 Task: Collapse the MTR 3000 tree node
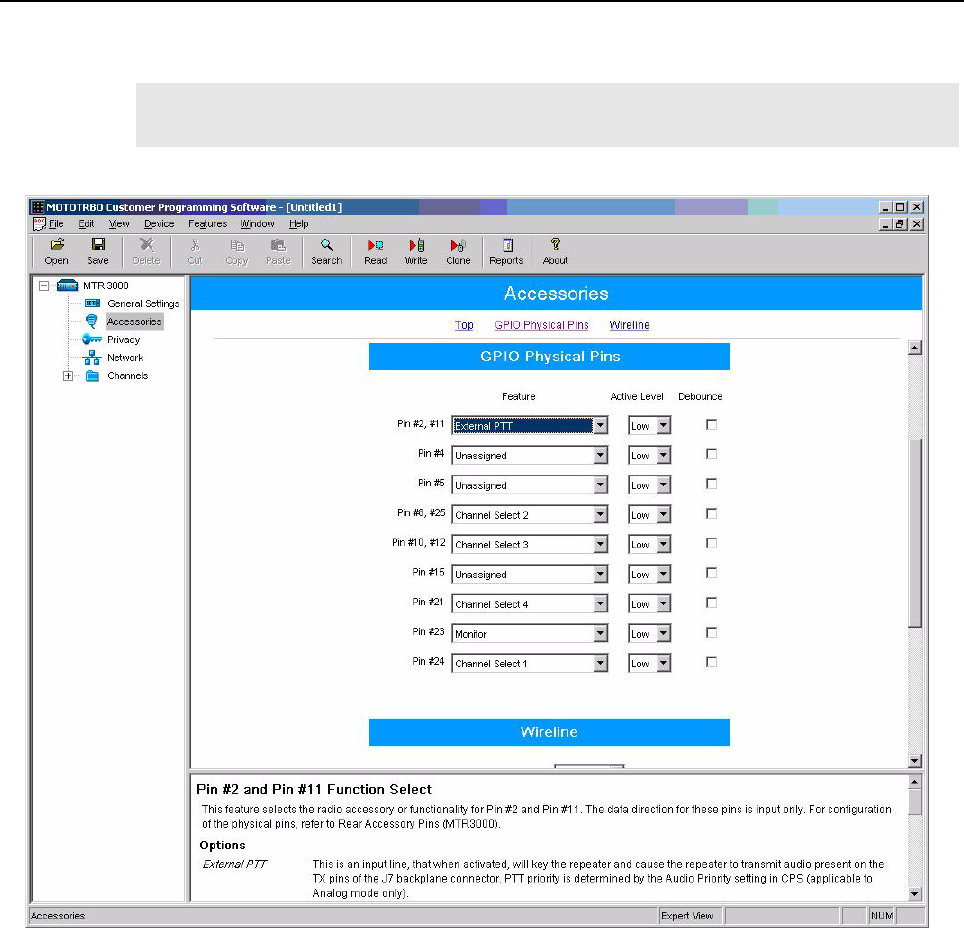tap(44, 285)
